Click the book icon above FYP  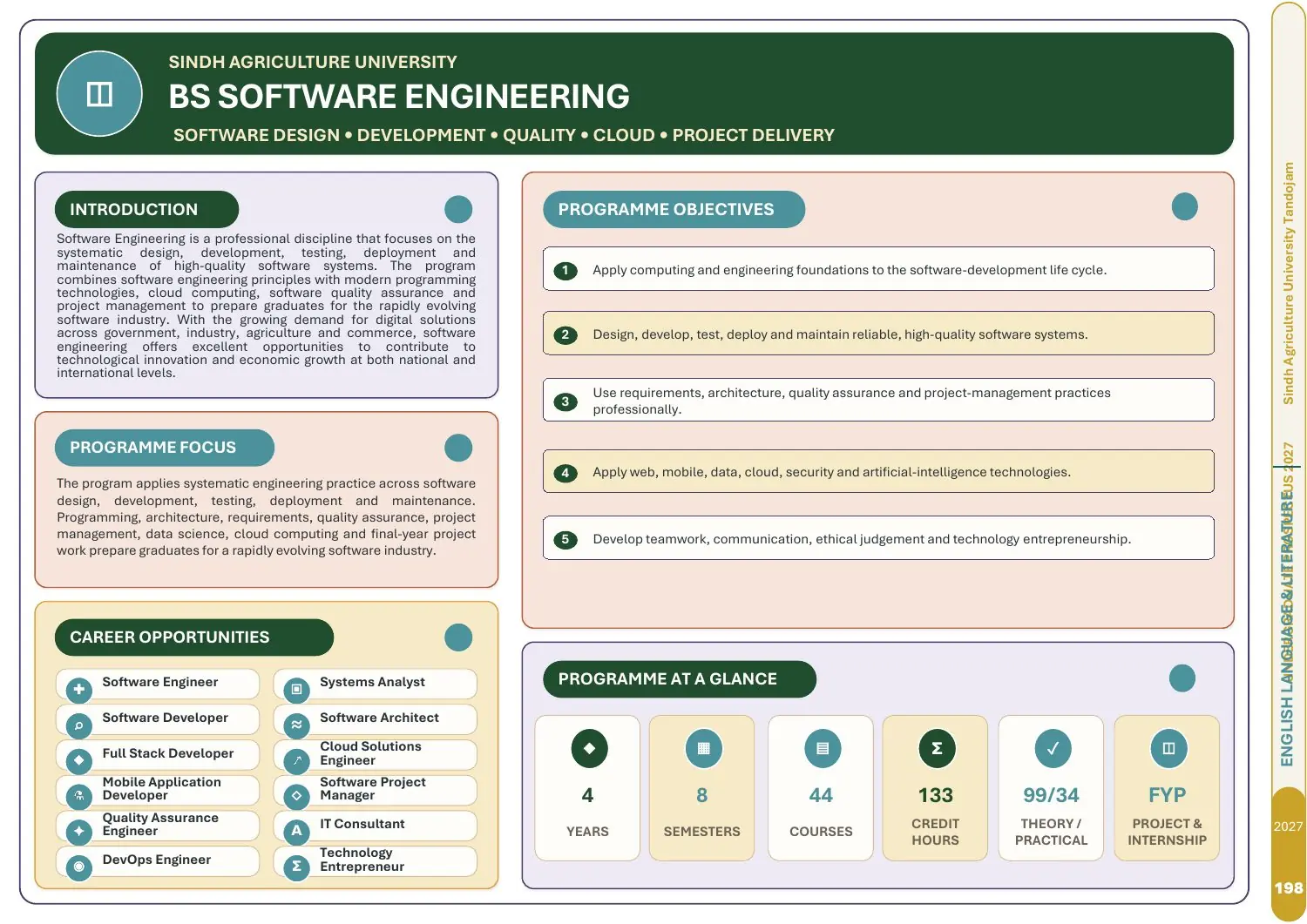tap(1168, 748)
